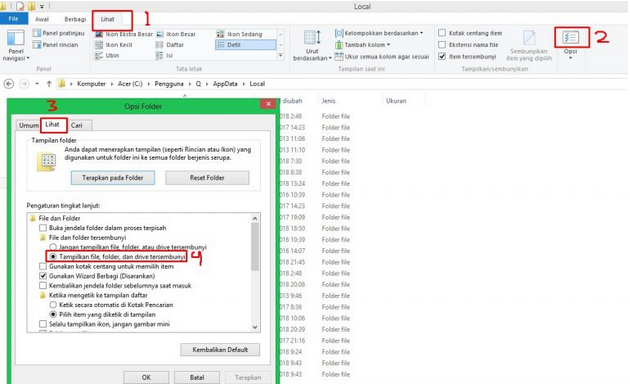Select Tampilkan file, folder, dan drive tersembunyi
Screen dimensions: 630x391
tap(53, 256)
